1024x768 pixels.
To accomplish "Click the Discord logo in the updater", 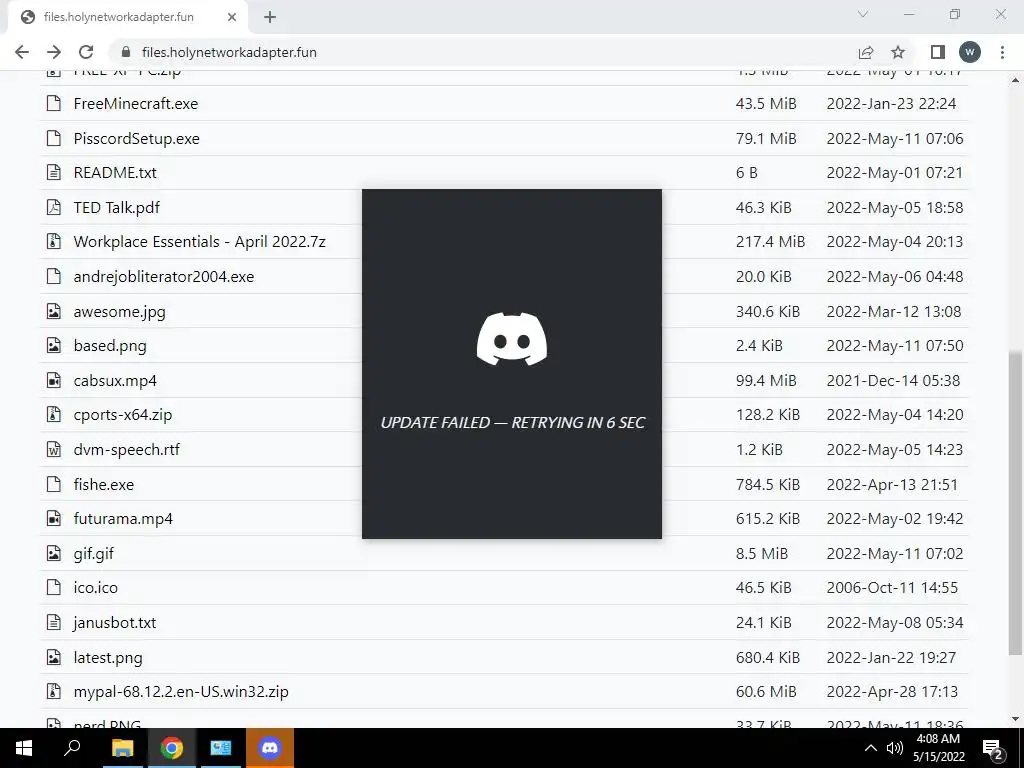I will click(512, 340).
